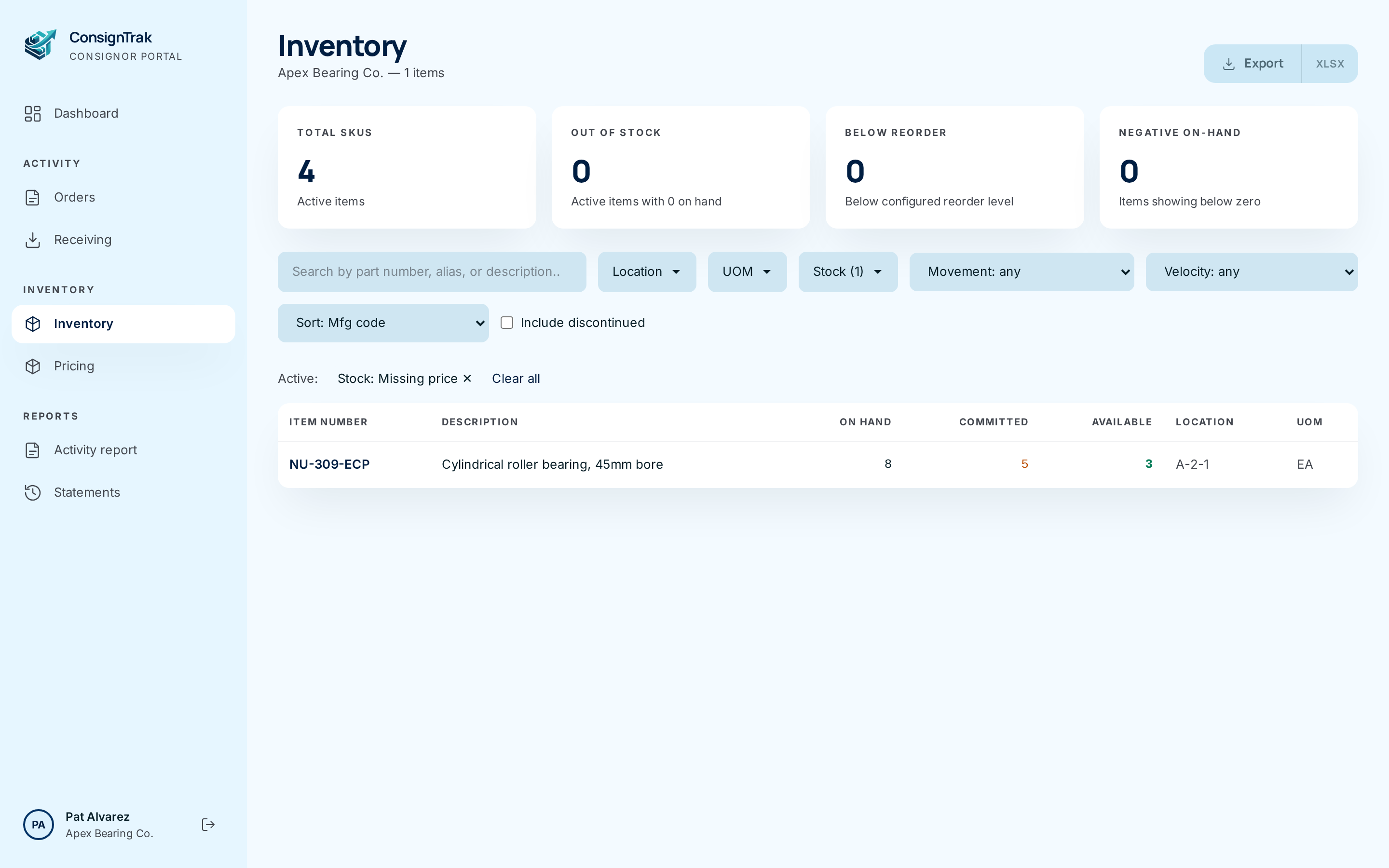Click the Pricing cube icon
This screenshot has height=868, width=1389.
33,366
